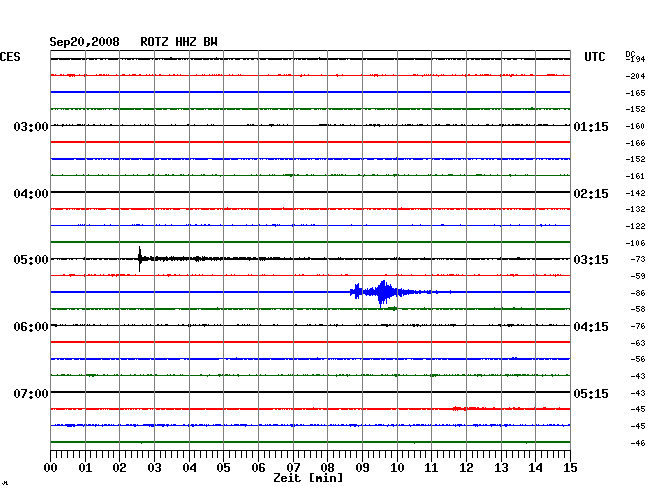650x494 pixels.
Task: Click minute tick label 05
Action: point(223,468)
